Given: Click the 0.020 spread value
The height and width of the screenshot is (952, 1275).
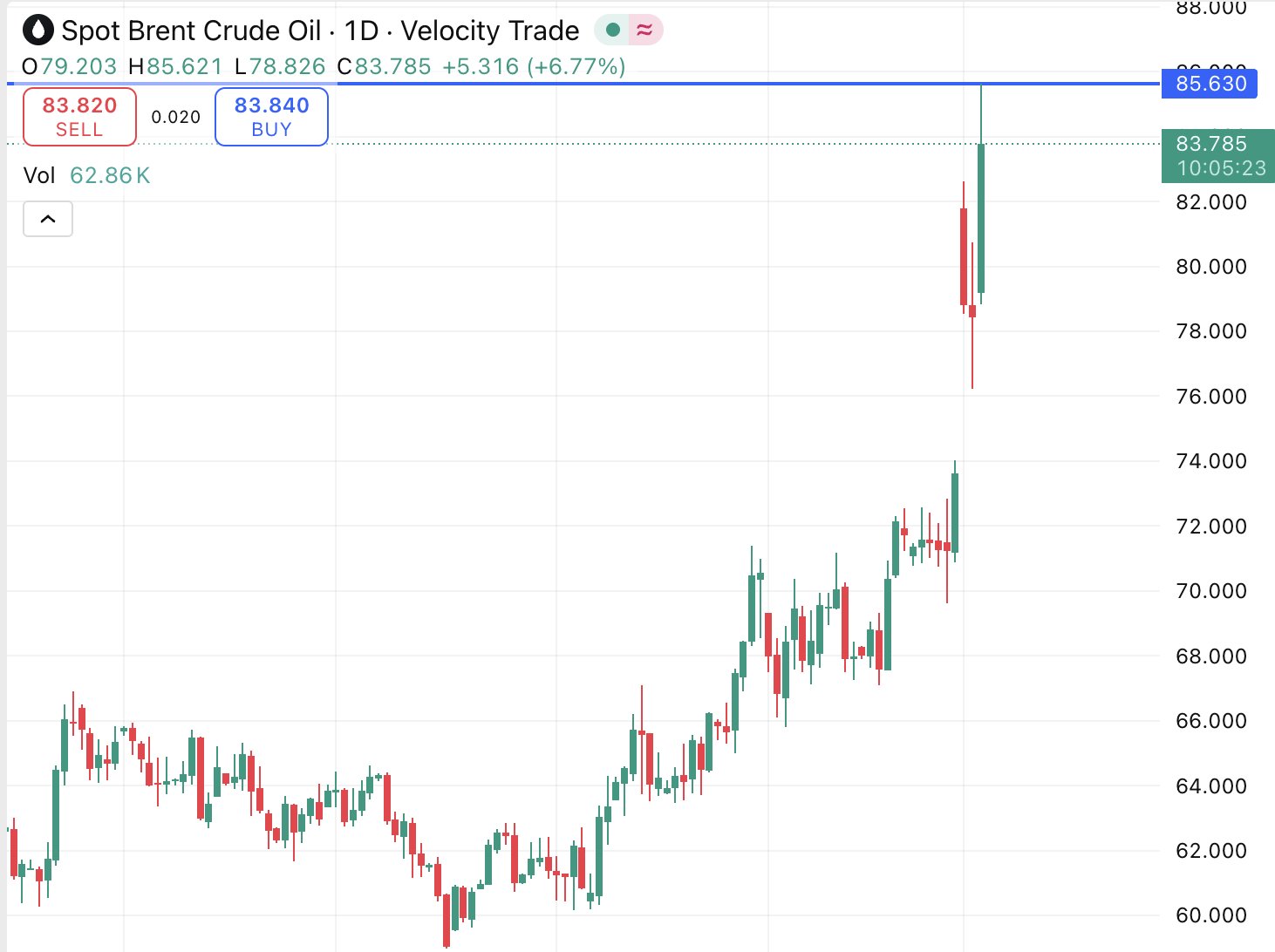Looking at the screenshot, I should (x=175, y=117).
